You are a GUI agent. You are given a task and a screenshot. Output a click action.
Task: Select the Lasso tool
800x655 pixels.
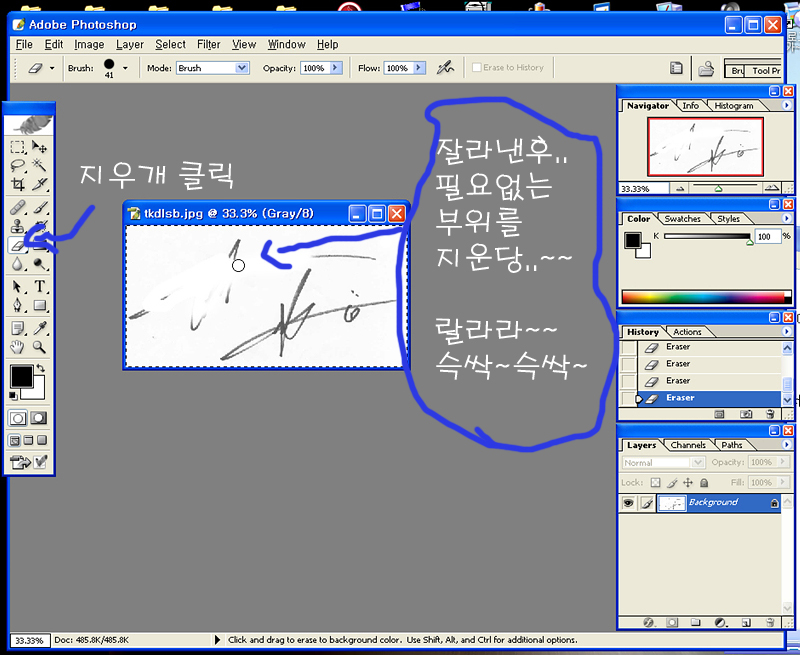pos(18,166)
